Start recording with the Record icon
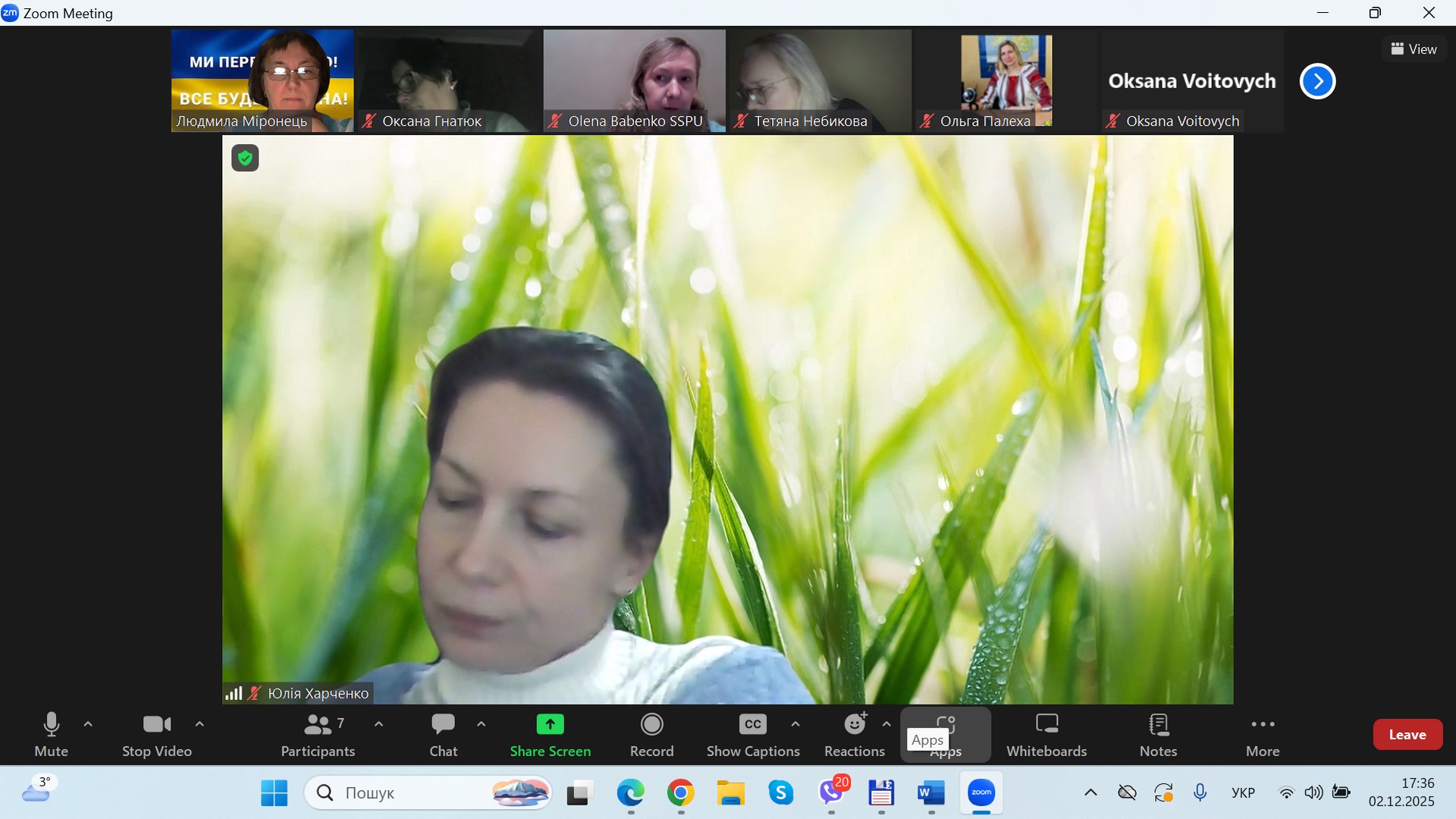The height and width of the screenshot is (819, 1456). (x=651, y=725)
